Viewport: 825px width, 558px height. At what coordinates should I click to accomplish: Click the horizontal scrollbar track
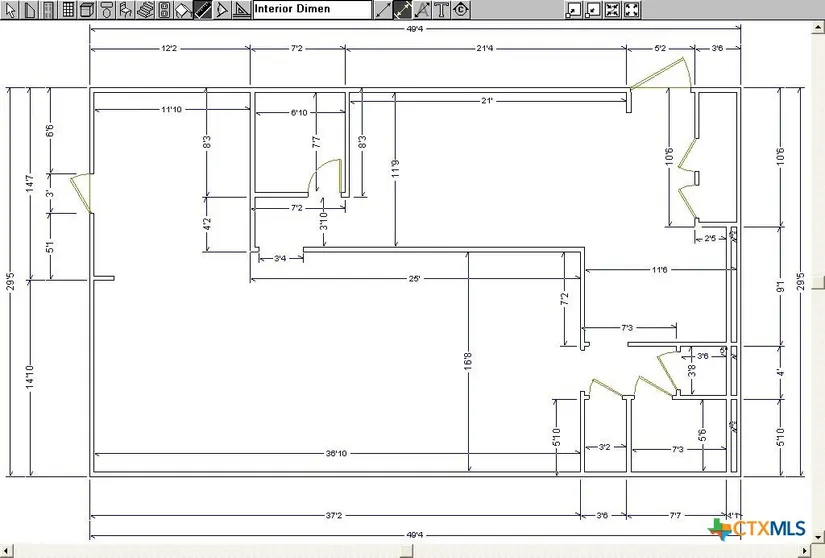400,551
